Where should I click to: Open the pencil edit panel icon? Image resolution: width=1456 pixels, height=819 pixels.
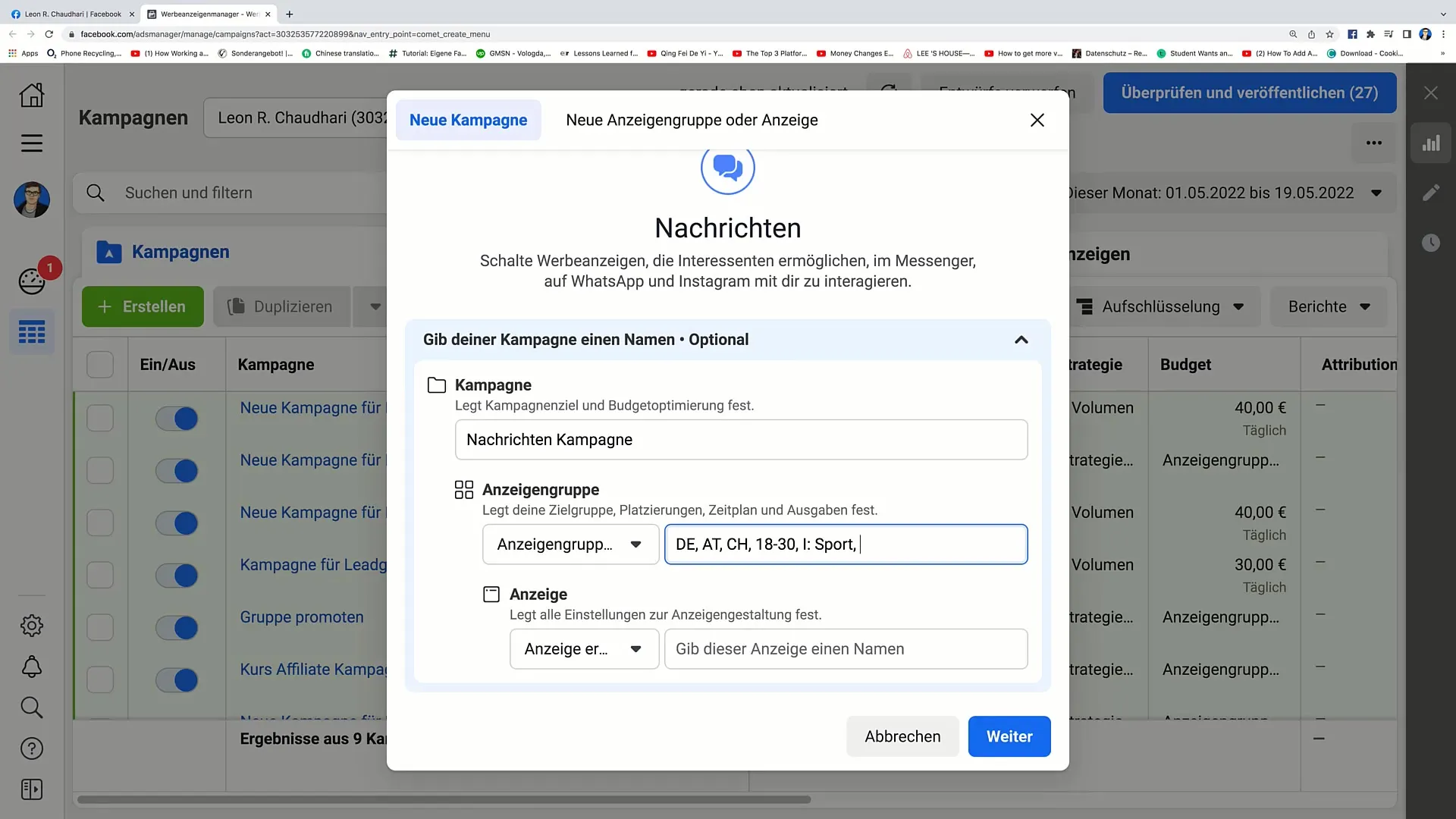[1431, 193]
